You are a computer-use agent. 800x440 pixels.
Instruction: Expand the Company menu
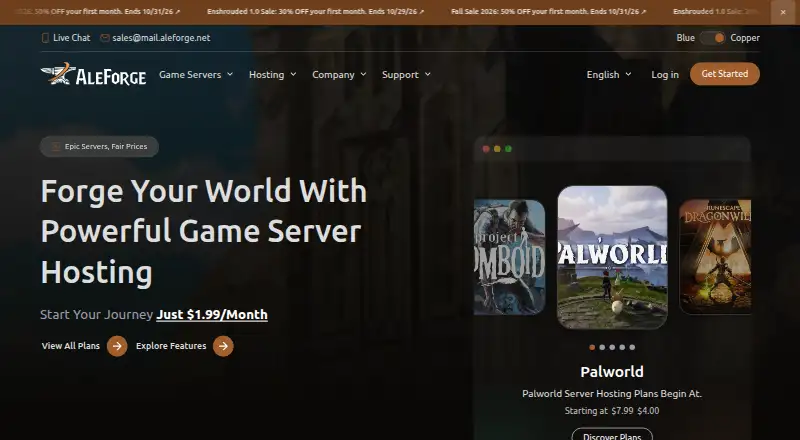click(339, 75)
